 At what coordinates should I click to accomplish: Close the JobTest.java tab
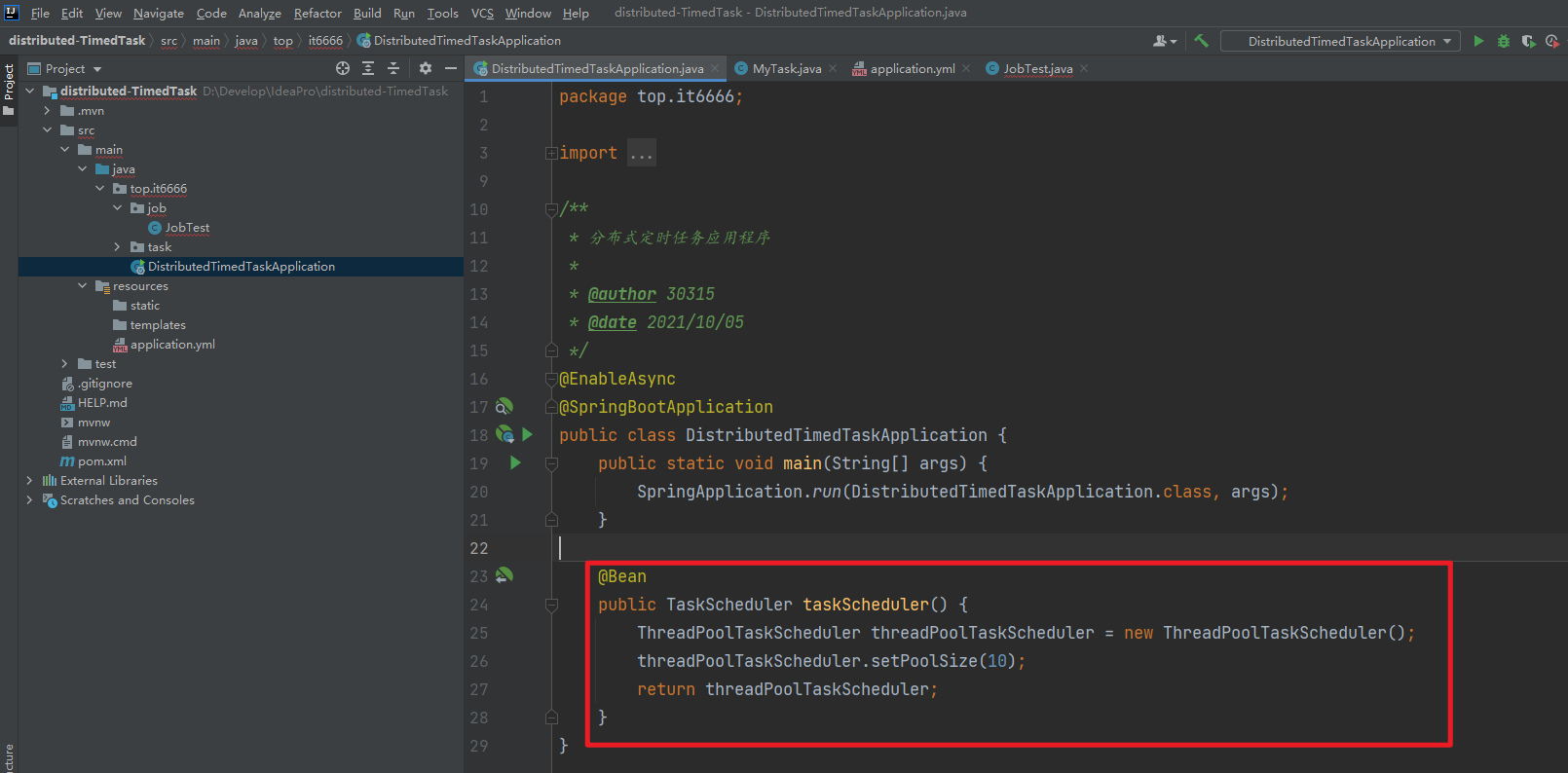click(x=1084, y=68)
